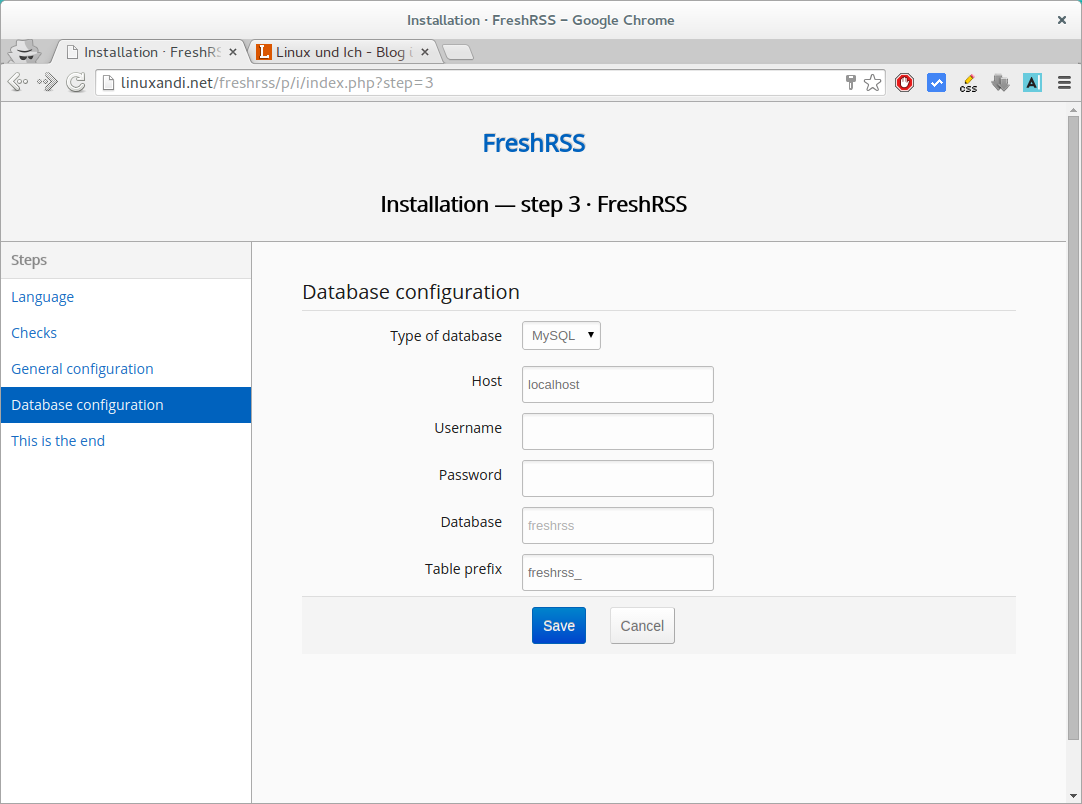This screenshot has width=1082, height=804.
Task: Click the browser back arrow
Action: [17, 83]
